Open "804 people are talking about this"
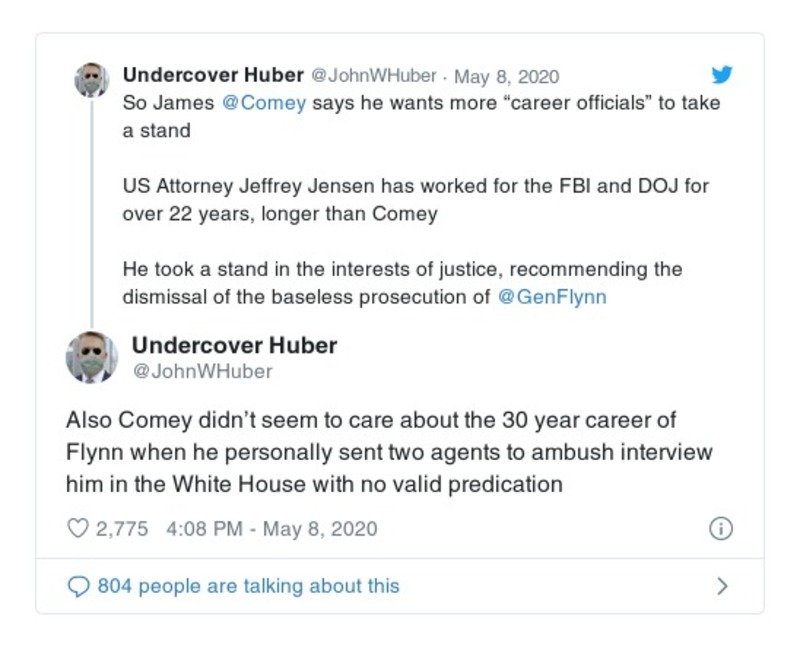The height and width of the screenshot is (654, 800). (248, 586)
